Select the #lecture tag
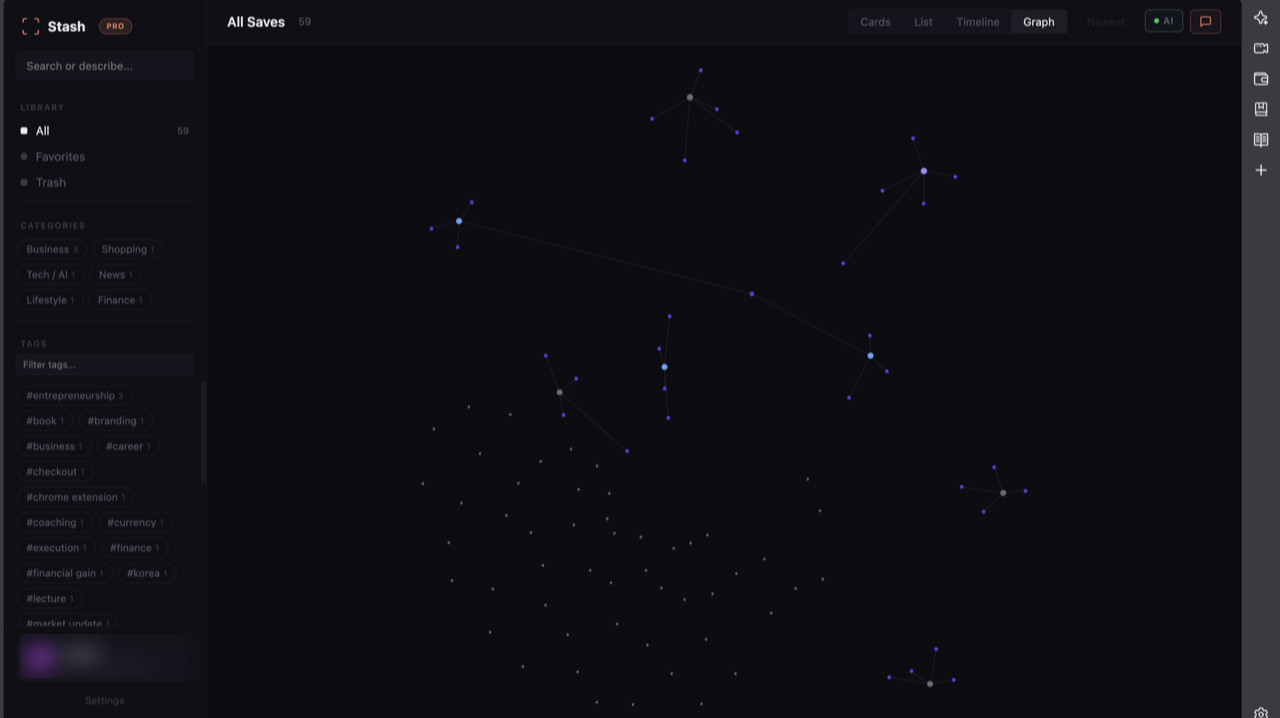1280x718 pixels. (50, 598)
